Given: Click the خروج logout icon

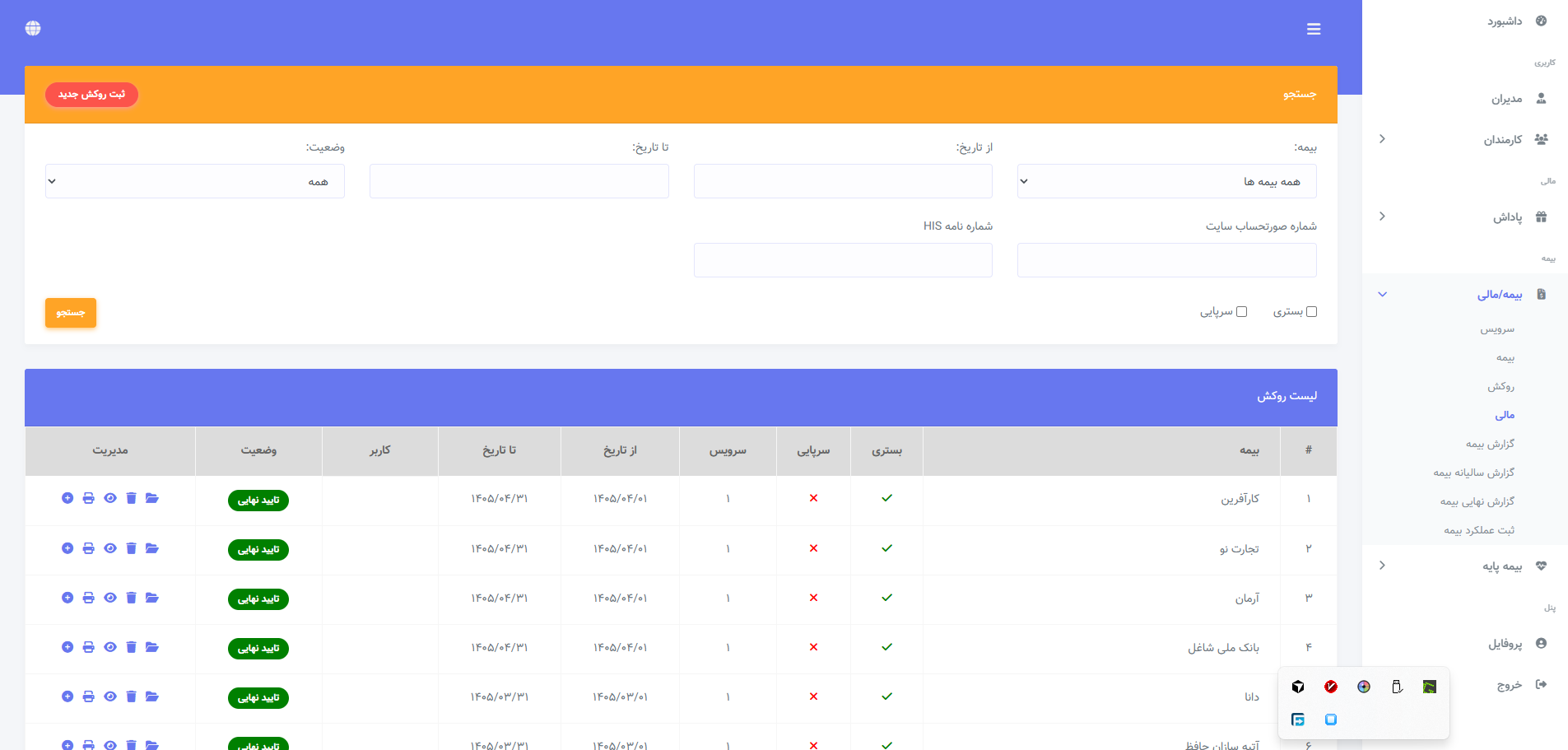Looking at the screenshot, I should (x=1542, y=684).
